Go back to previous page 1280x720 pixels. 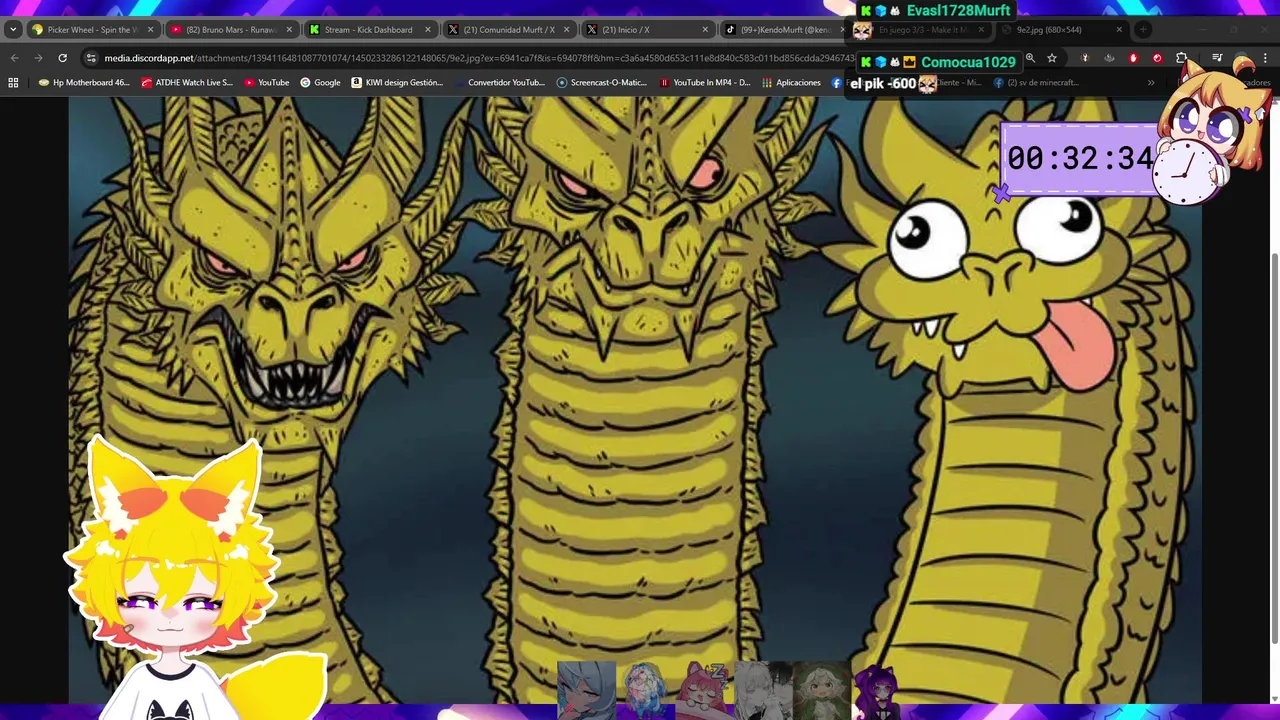click(x=15, y=58)
